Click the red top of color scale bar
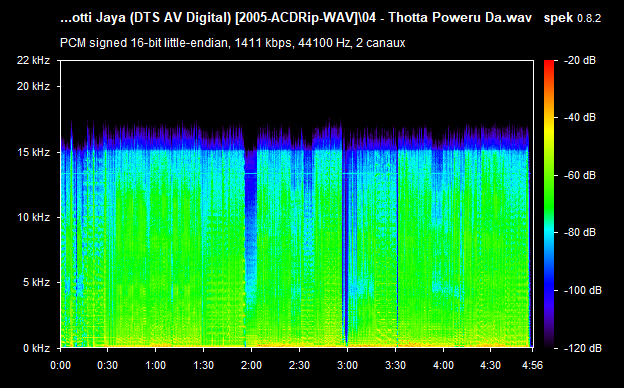Screen dimensions: 624x388 [549, 64]
